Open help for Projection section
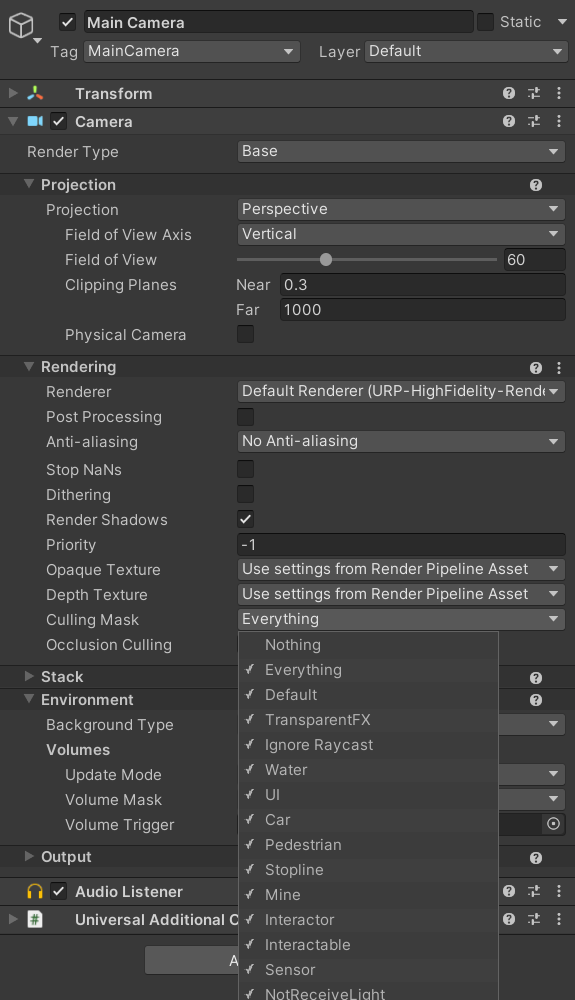Viewport: 575px width, 1000px height. click(x=536, y=185)
